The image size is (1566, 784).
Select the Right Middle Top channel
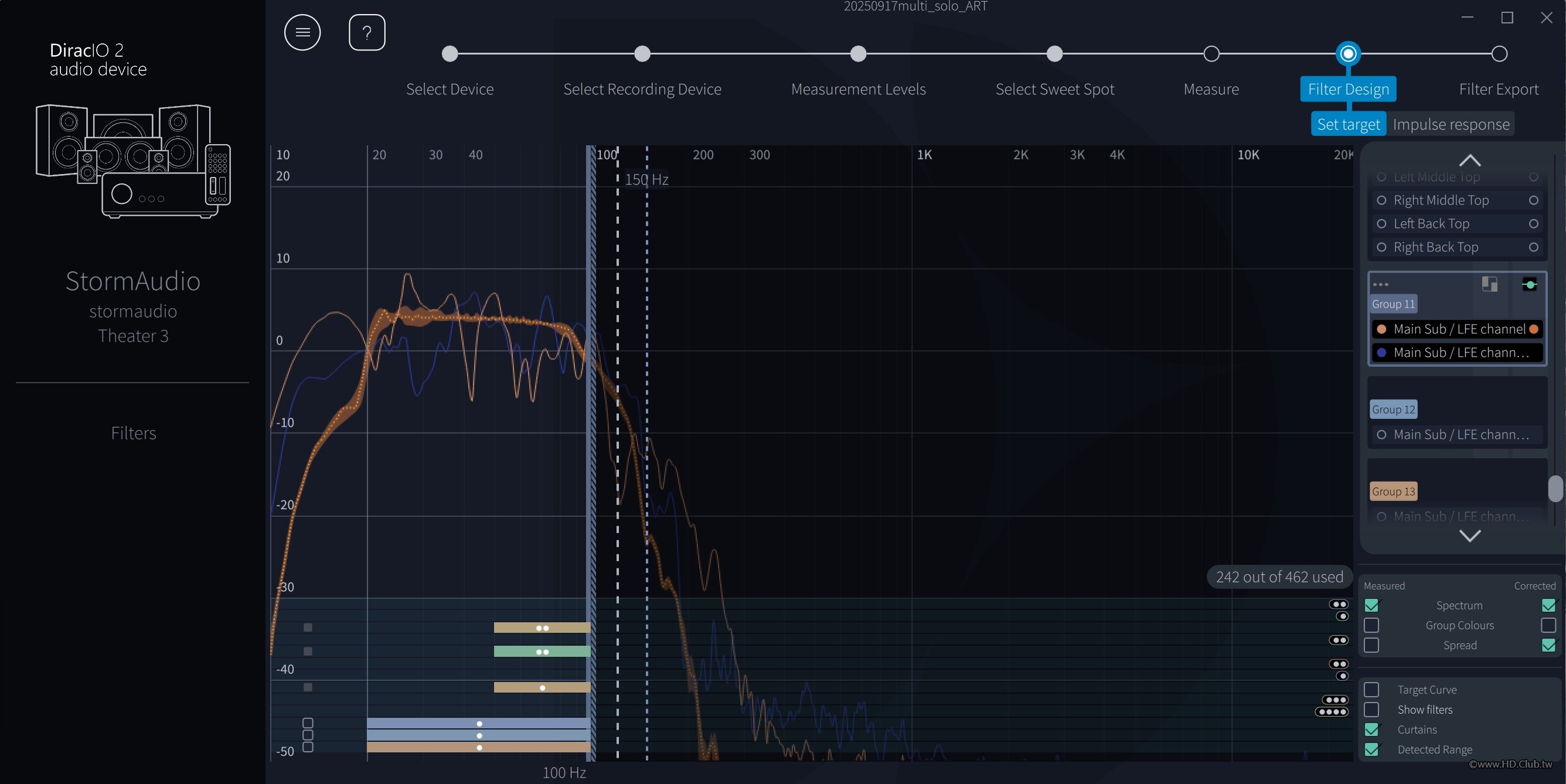click(x=1440, y=200)
